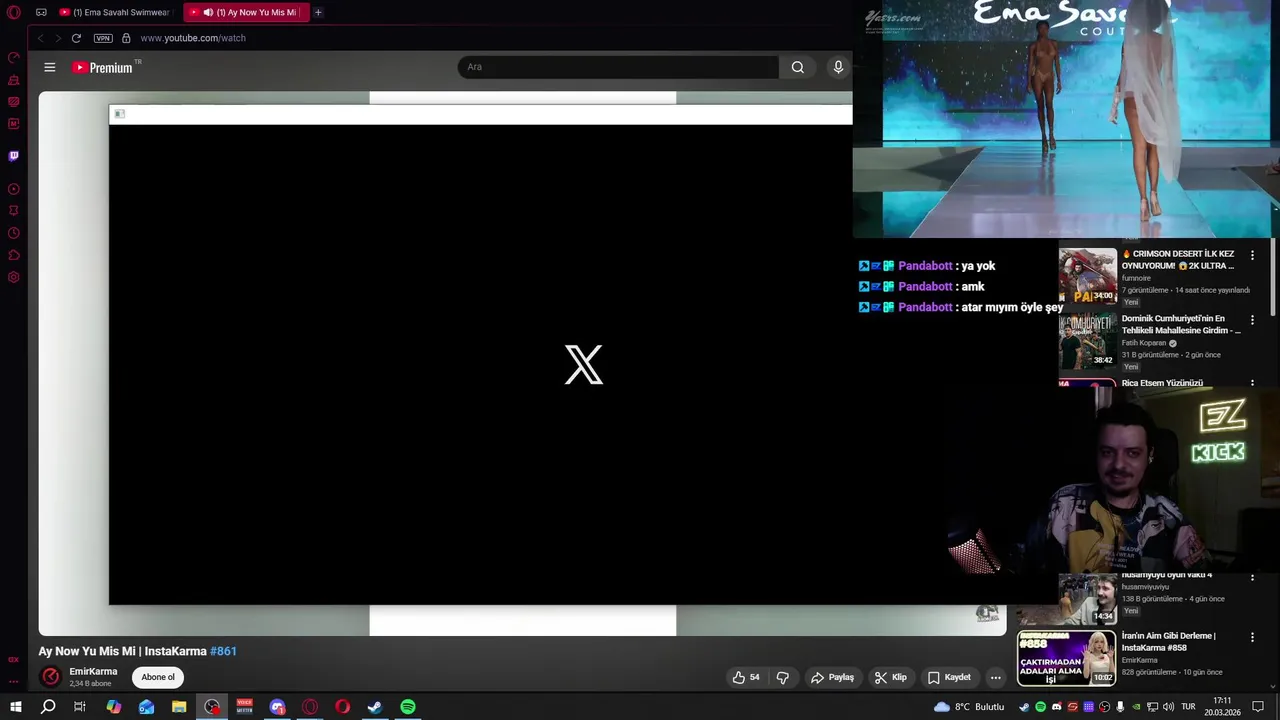Open GX Control speedometer icon in sidebar
This screenshot has width=1280, height=720.
[14, 58]
